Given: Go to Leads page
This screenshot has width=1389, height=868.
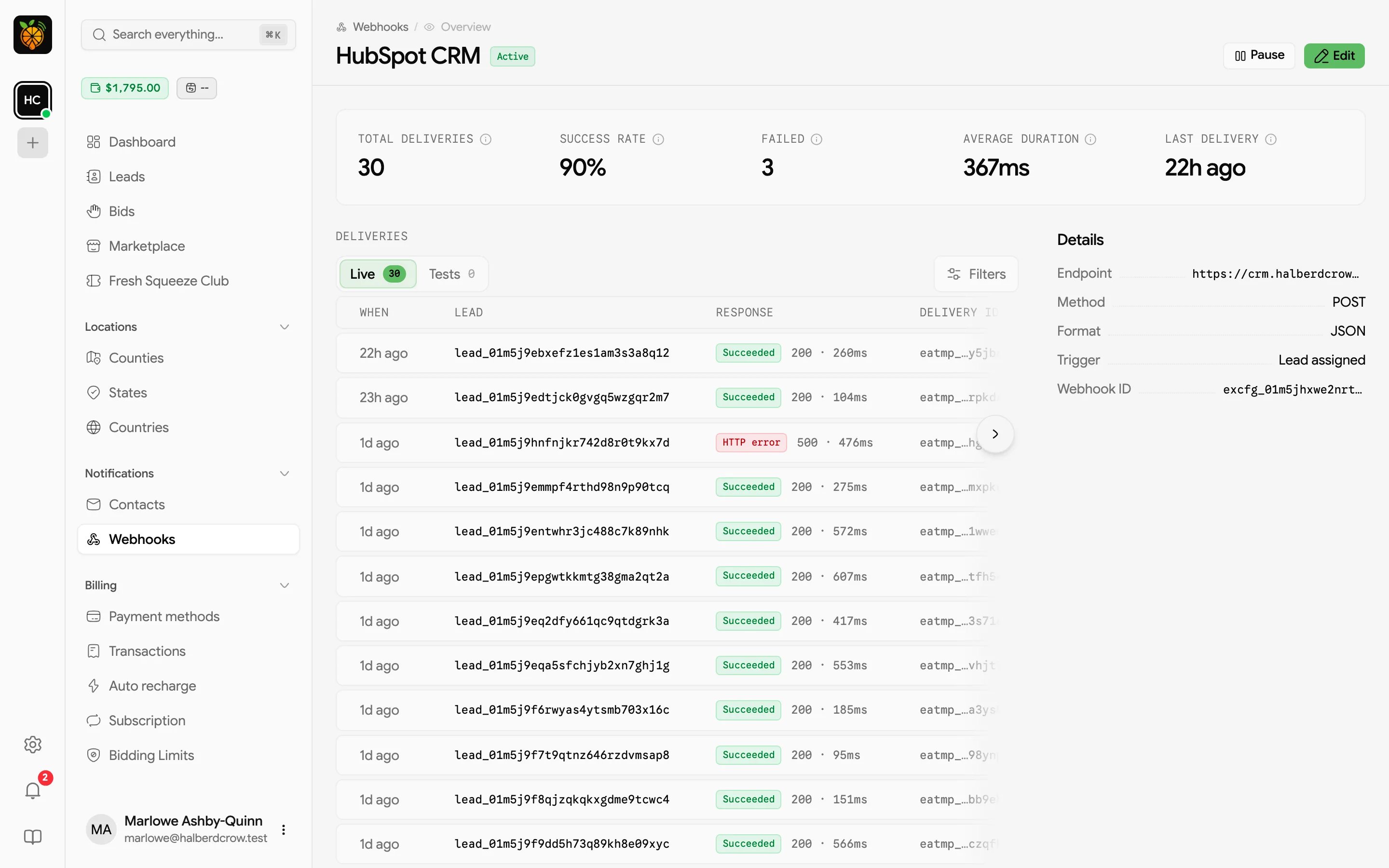Looking at the screenshot, I should click(x=188, y=176).
